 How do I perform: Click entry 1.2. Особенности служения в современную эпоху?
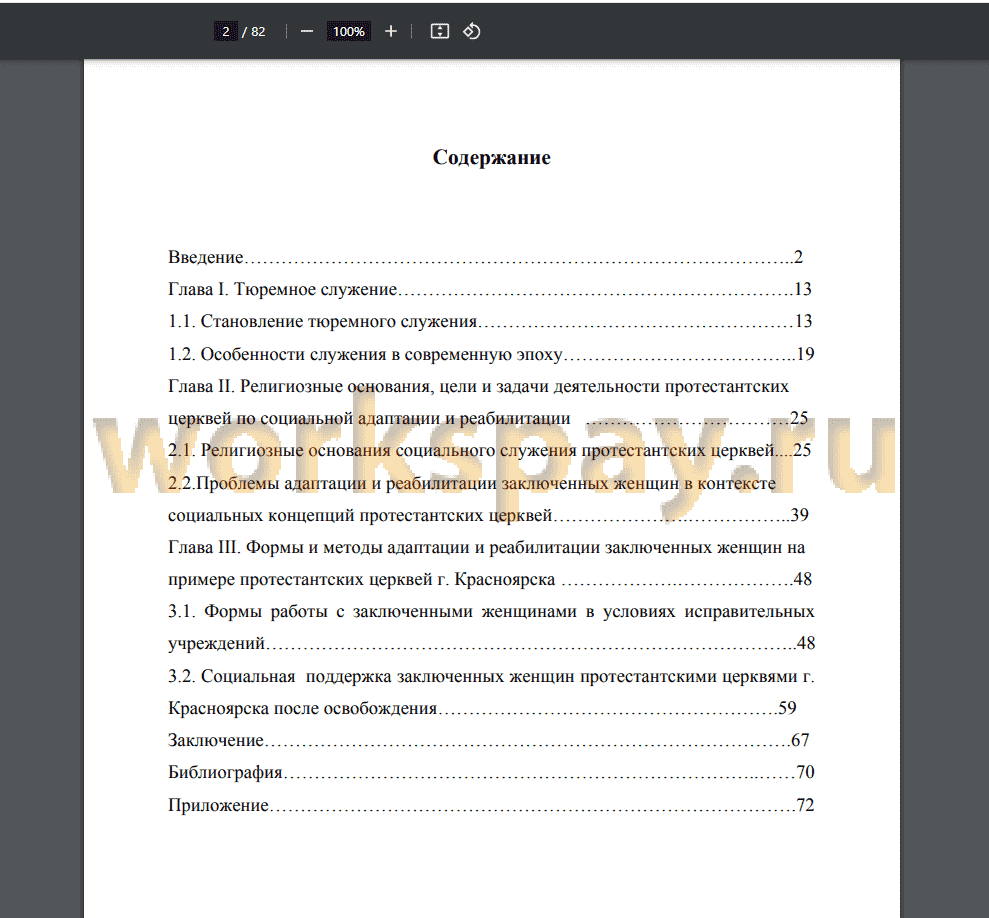491,354
